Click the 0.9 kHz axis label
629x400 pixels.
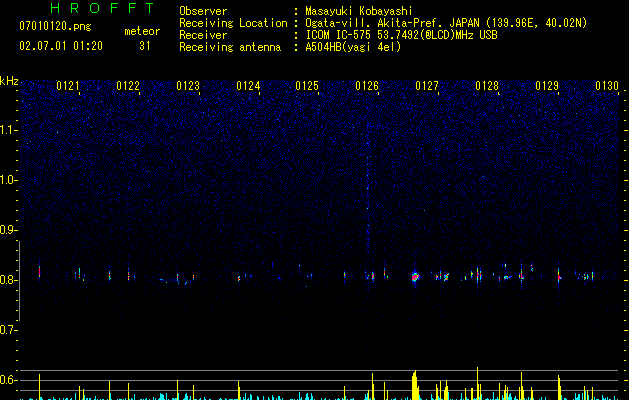[x=8, y=230]
